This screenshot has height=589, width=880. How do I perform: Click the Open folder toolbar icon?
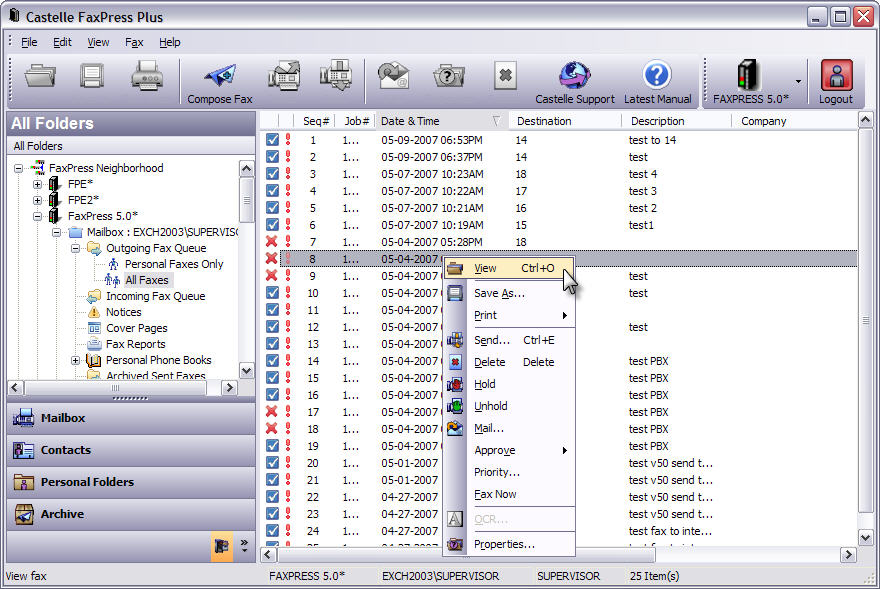click(x=40, y=75)
